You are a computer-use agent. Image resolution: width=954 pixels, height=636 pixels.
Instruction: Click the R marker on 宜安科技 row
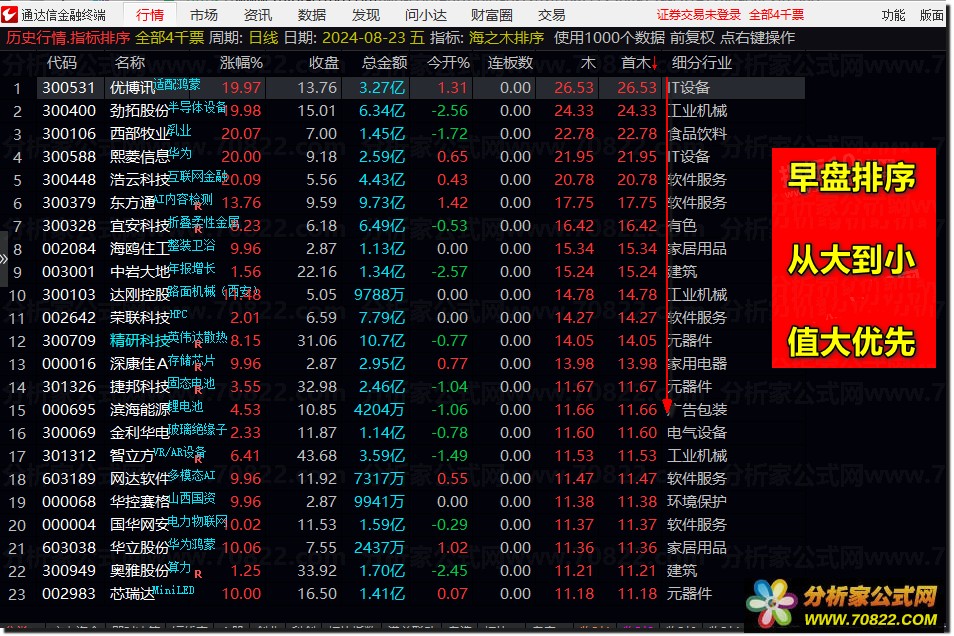point(198,230)
